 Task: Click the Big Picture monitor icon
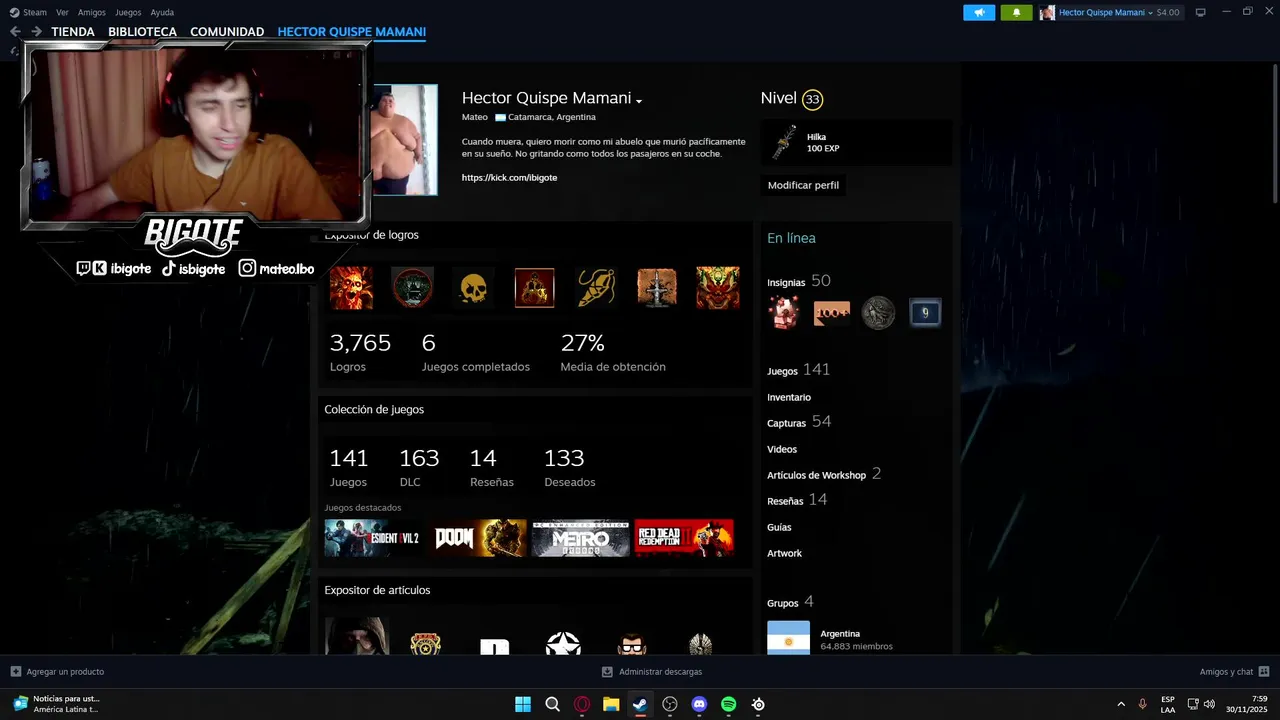[1201, 12]
